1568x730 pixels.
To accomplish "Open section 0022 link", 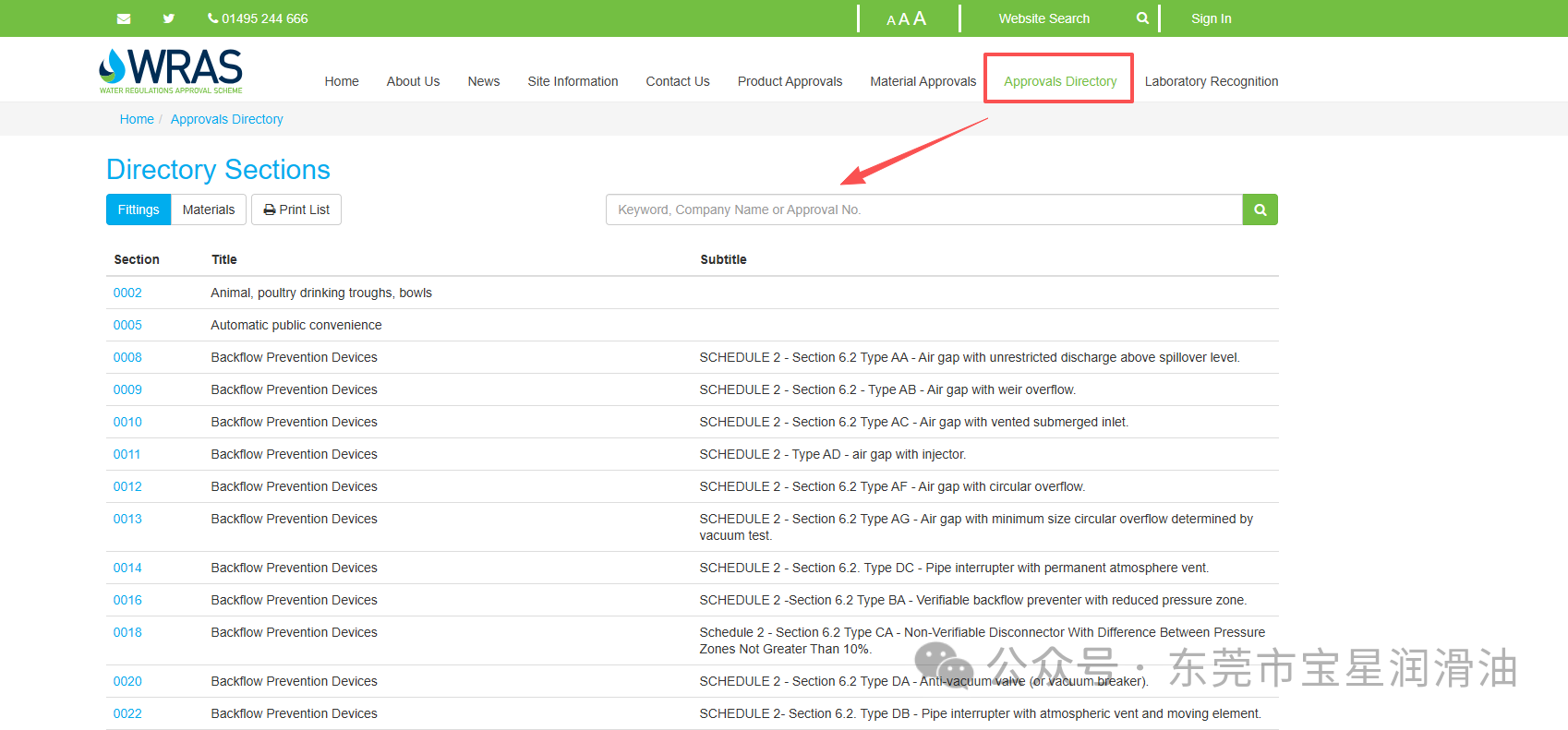I will [x=127, y=713].
